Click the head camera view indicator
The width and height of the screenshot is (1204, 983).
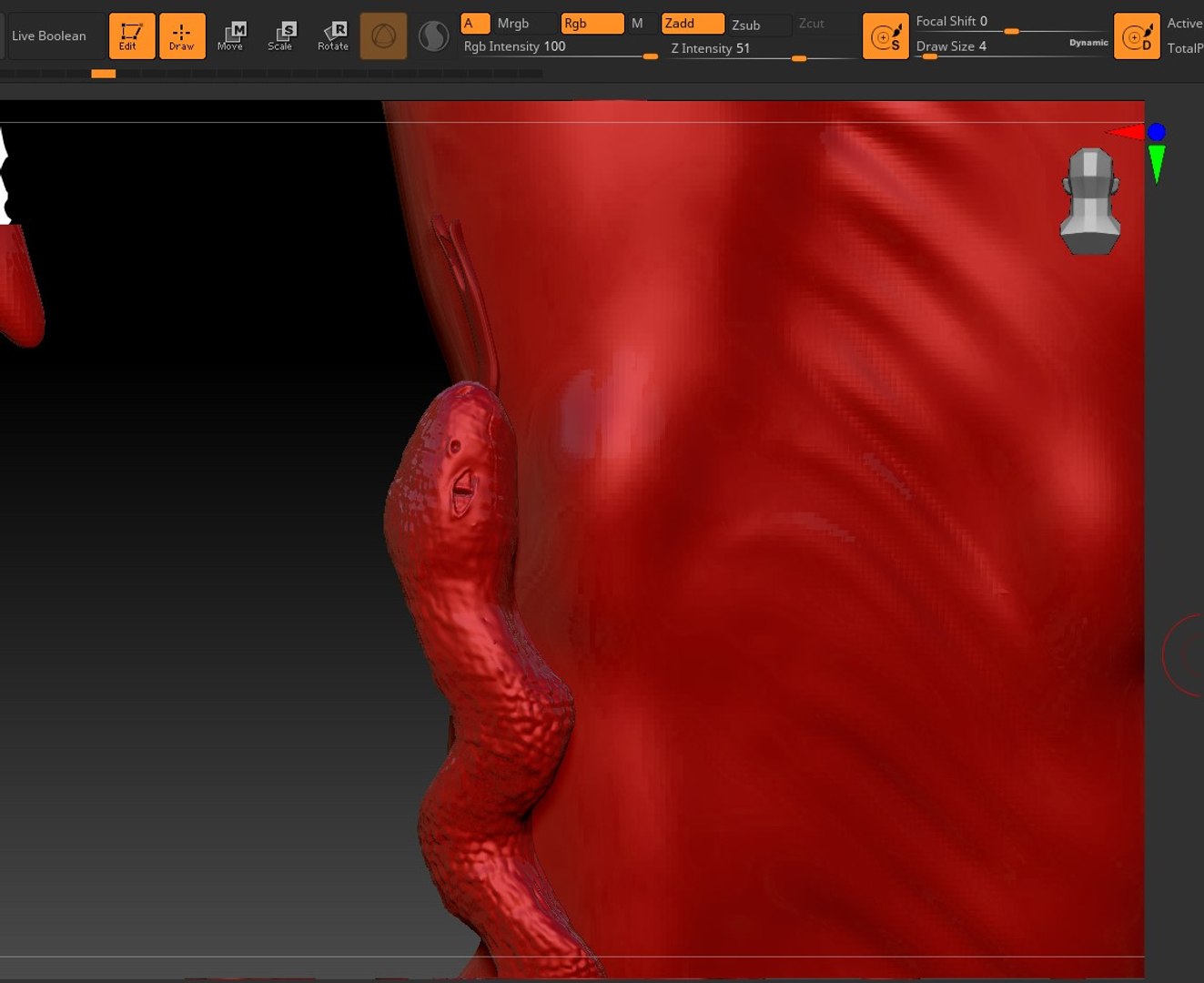coord(1090,201)
